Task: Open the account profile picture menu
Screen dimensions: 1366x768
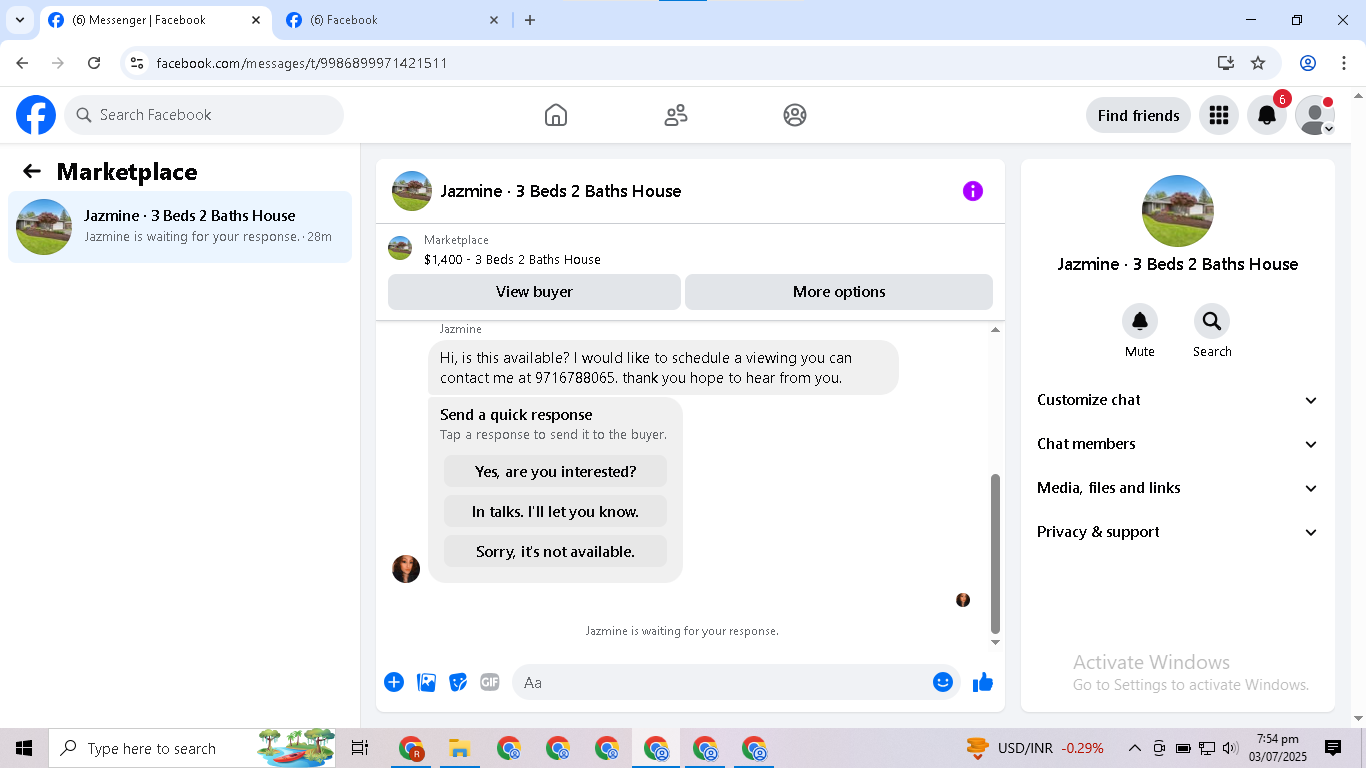Action: [1315, 115]
